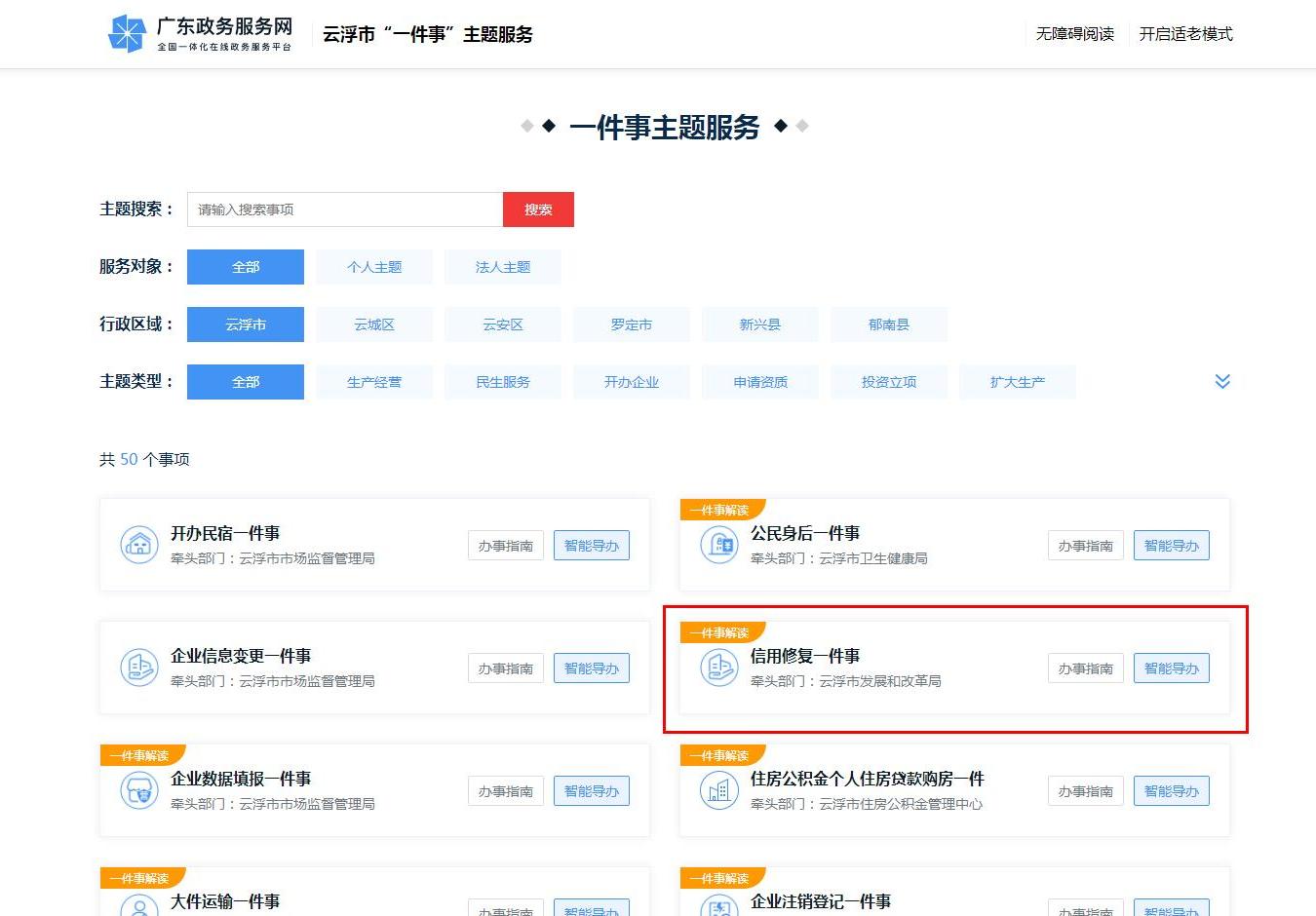Image resolution: width=1316 pixels, height=916 pixels.
Task: Select the 个人主题 service filter
Action: pos(374,266)
